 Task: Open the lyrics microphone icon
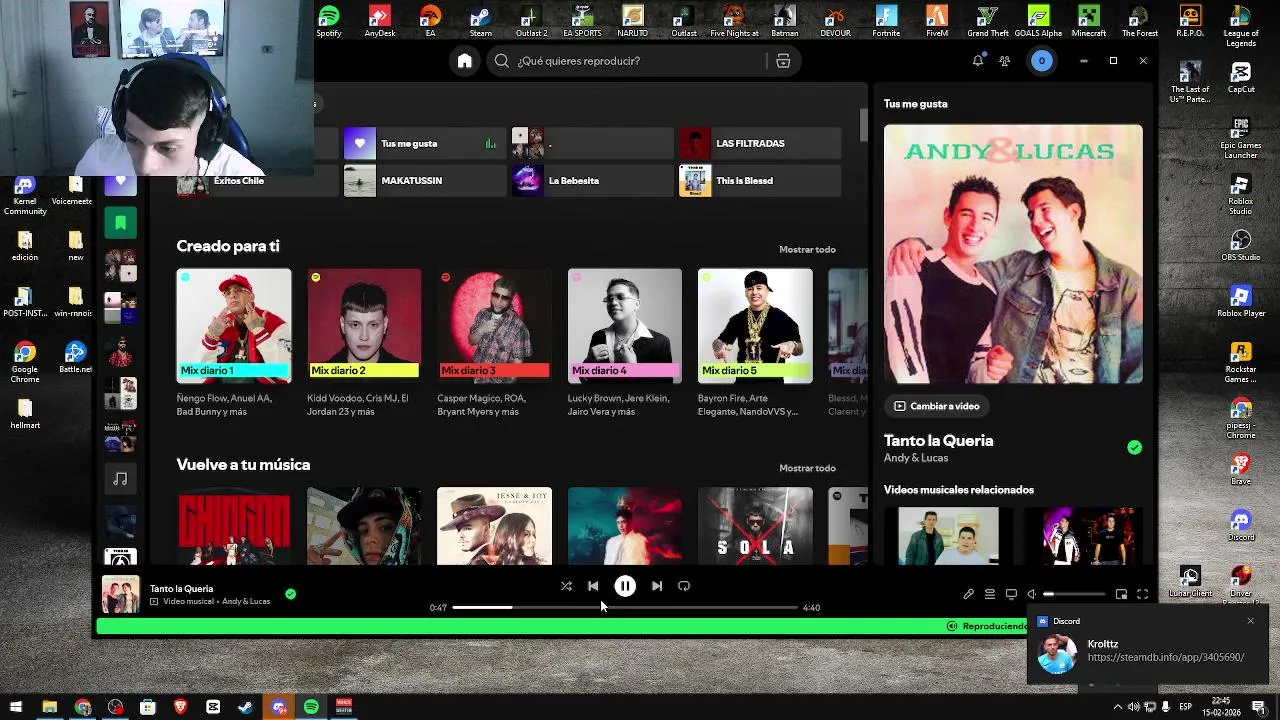[x=968, y=594]
